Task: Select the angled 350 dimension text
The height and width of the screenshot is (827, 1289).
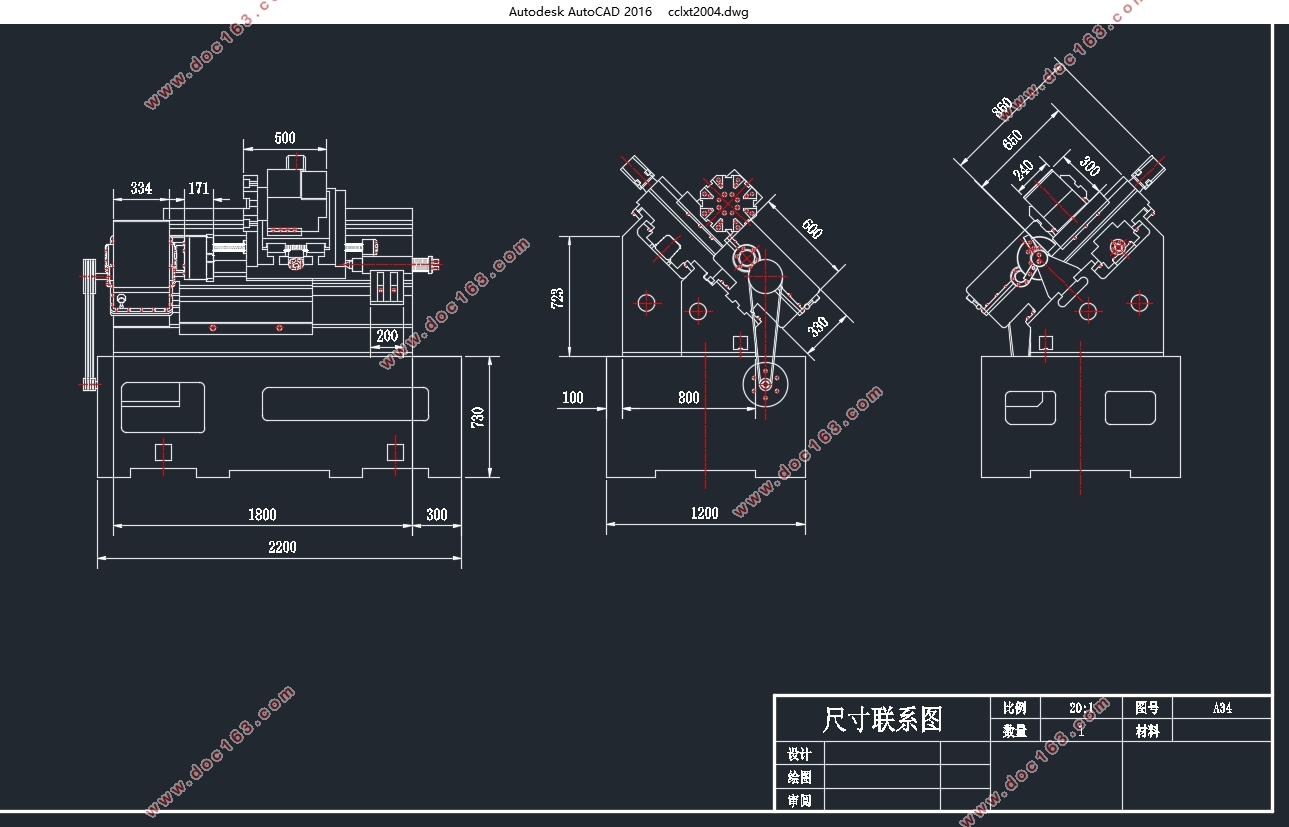Action: click(817, 326)
